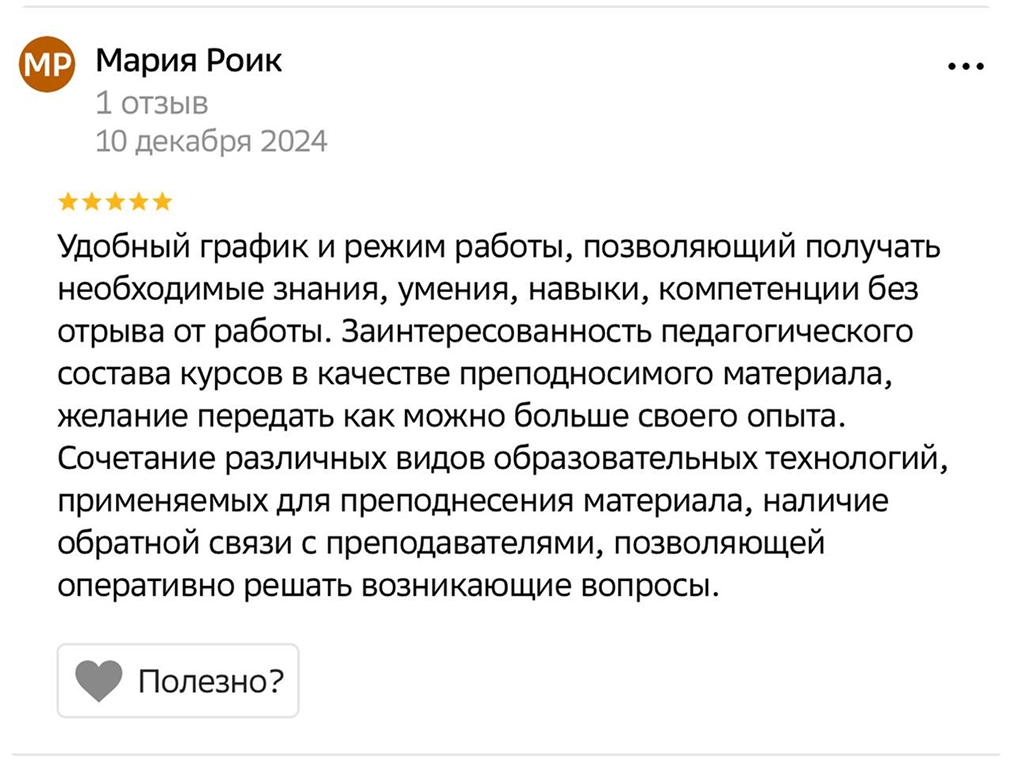Open the Мария Роик profile name
This screenshot has height=771, width=1012.
(188, 61)
